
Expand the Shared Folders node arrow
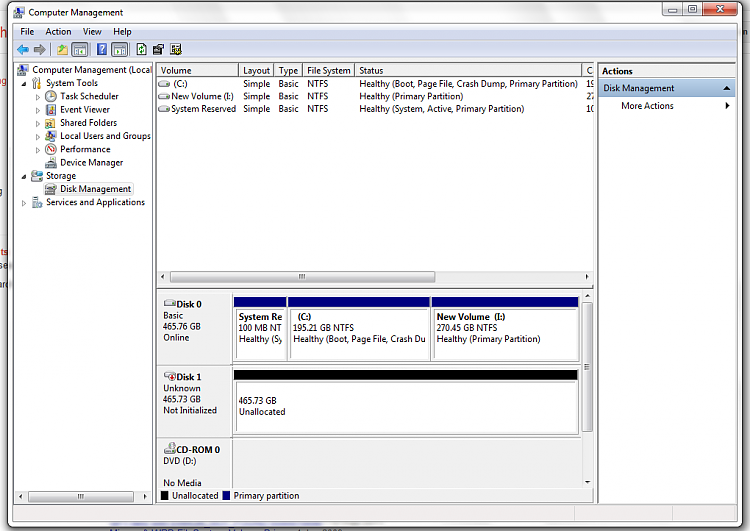pyautogui.click(x=38, y=123)
